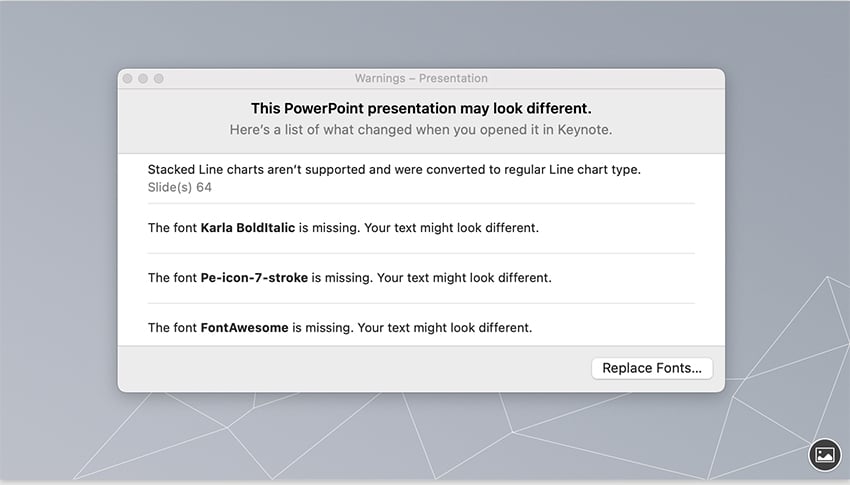Select the Stacked Line charts warning
Image resolution: width=850 pixels, height=485 pixels.
pyautogui.click(x=394, y=170)
